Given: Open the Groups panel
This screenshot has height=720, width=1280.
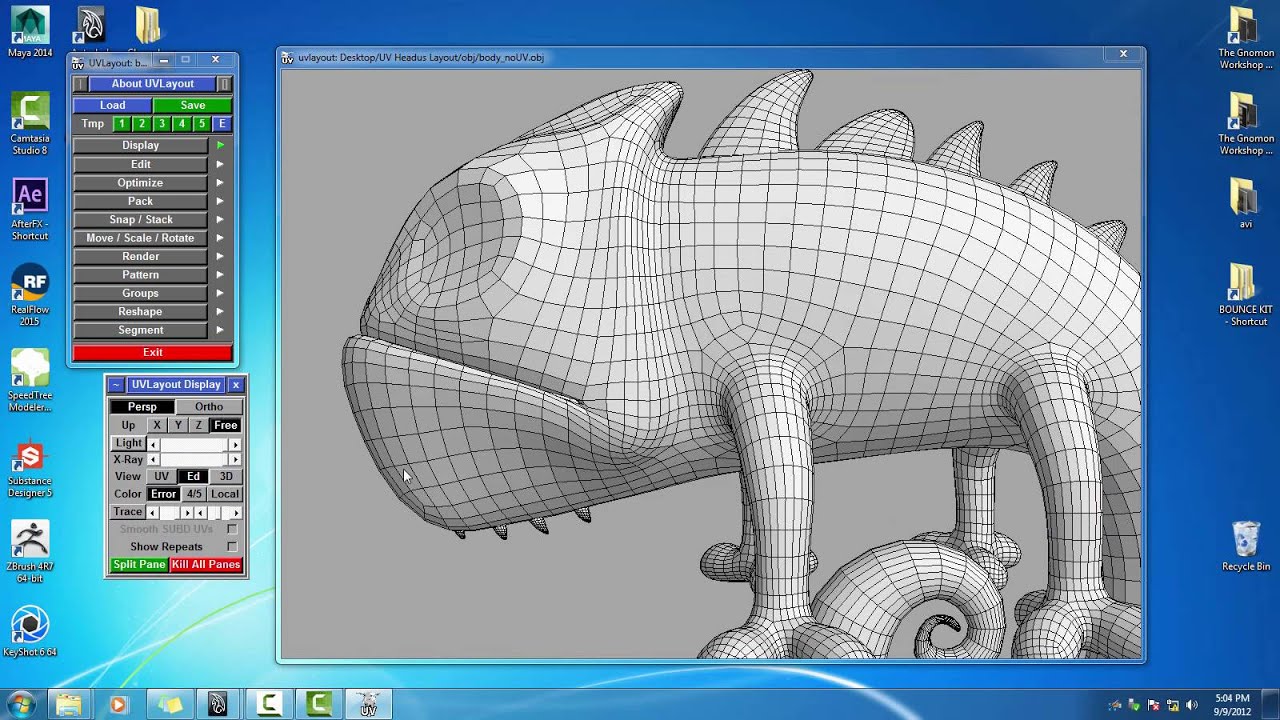Looking at the screenshot, I should click(x=141, y=293).
